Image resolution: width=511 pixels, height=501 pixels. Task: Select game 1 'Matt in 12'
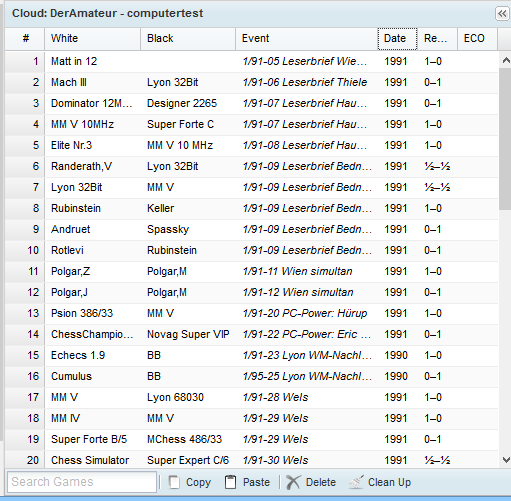251,61
